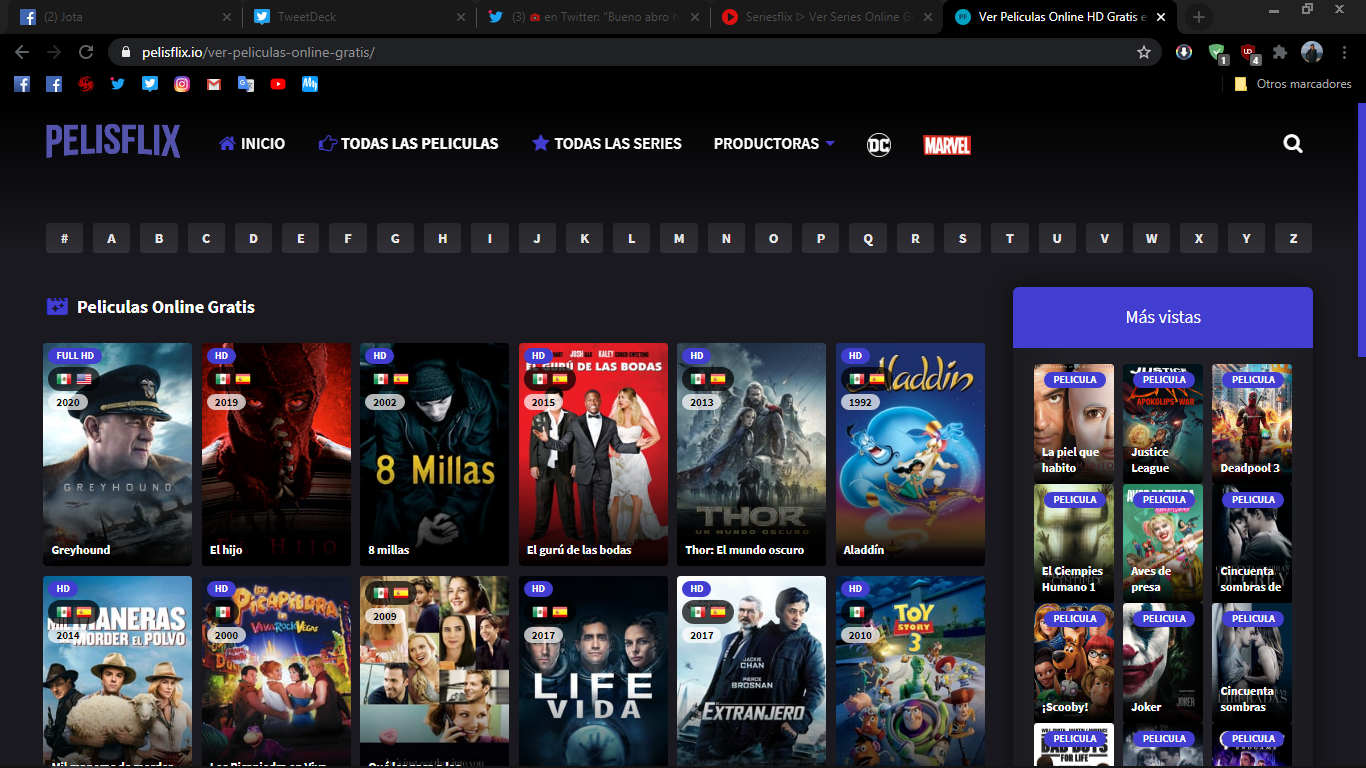Go back to previous page
The height and width of the screenshot is (768, 1366).
22,52
